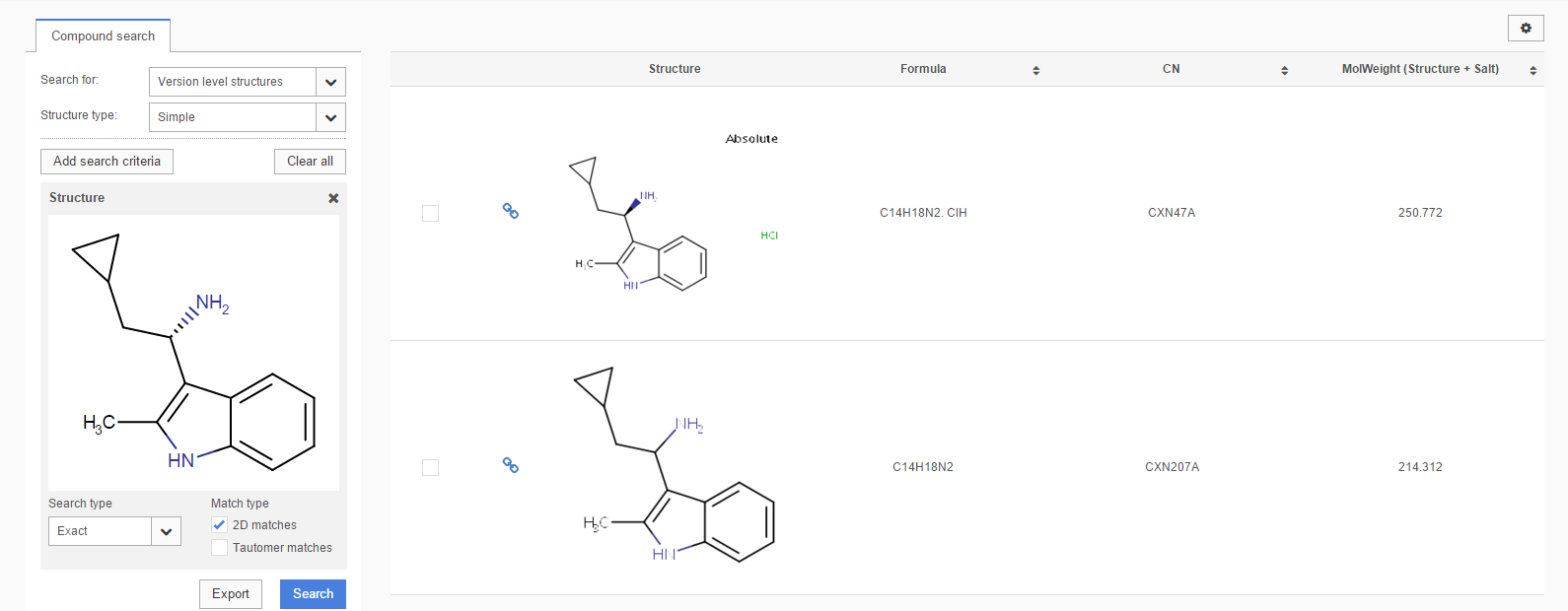Select the checkbox for compound CXN207A
This screenshot has height=611, width=1568.
click(x=430, y=467)
